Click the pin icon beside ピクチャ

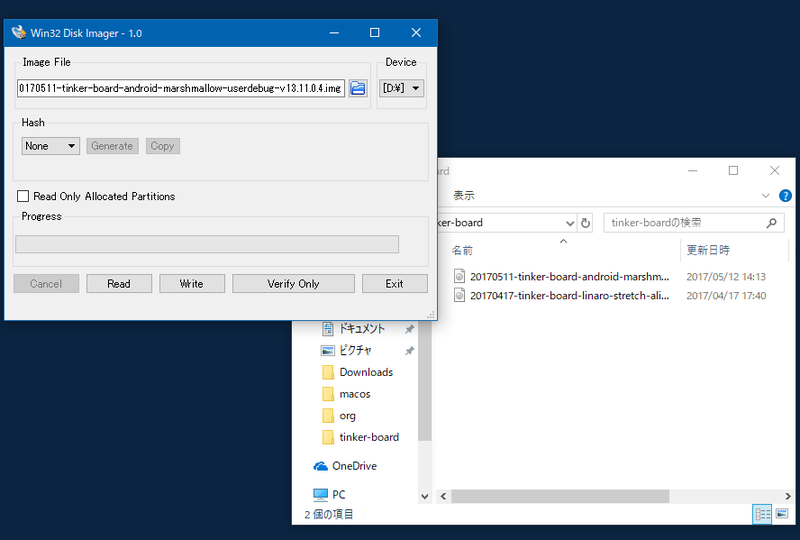pos(409,351)
